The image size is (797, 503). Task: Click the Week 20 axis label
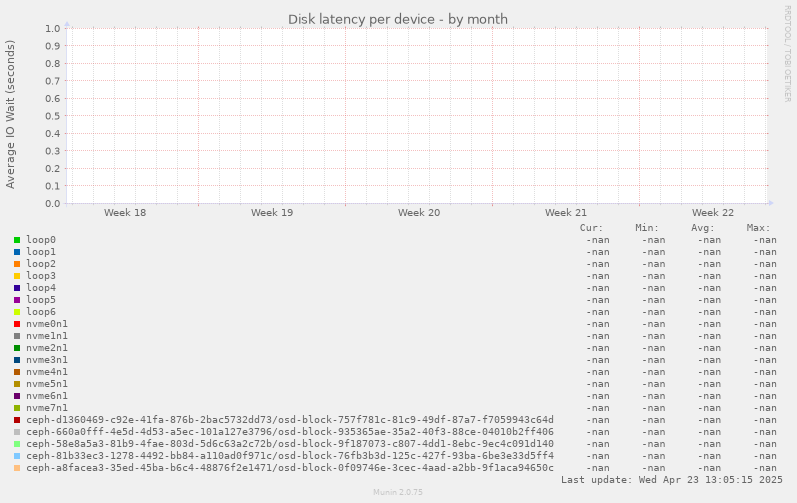419,213
